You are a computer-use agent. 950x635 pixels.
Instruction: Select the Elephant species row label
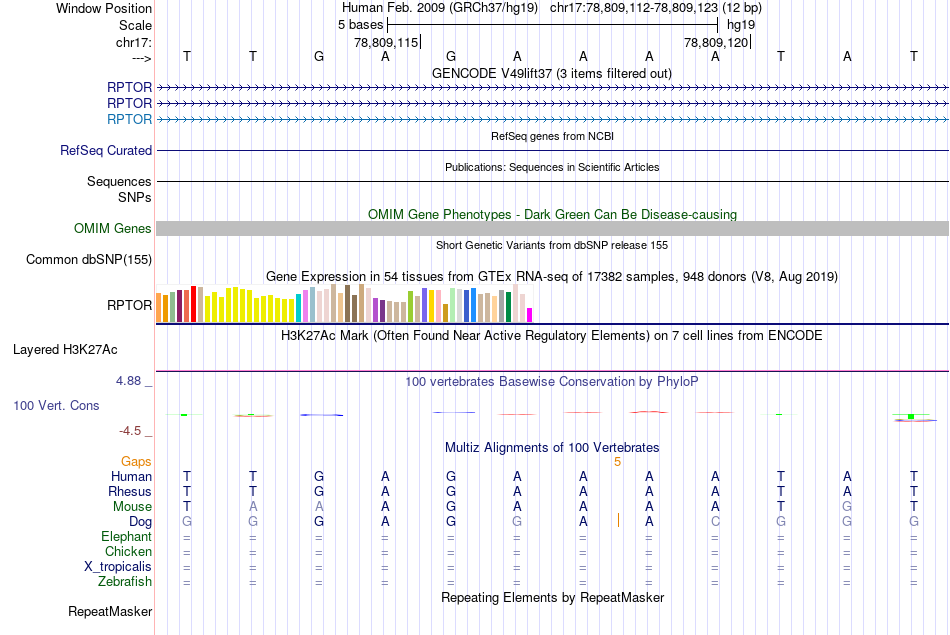(126, 537)
